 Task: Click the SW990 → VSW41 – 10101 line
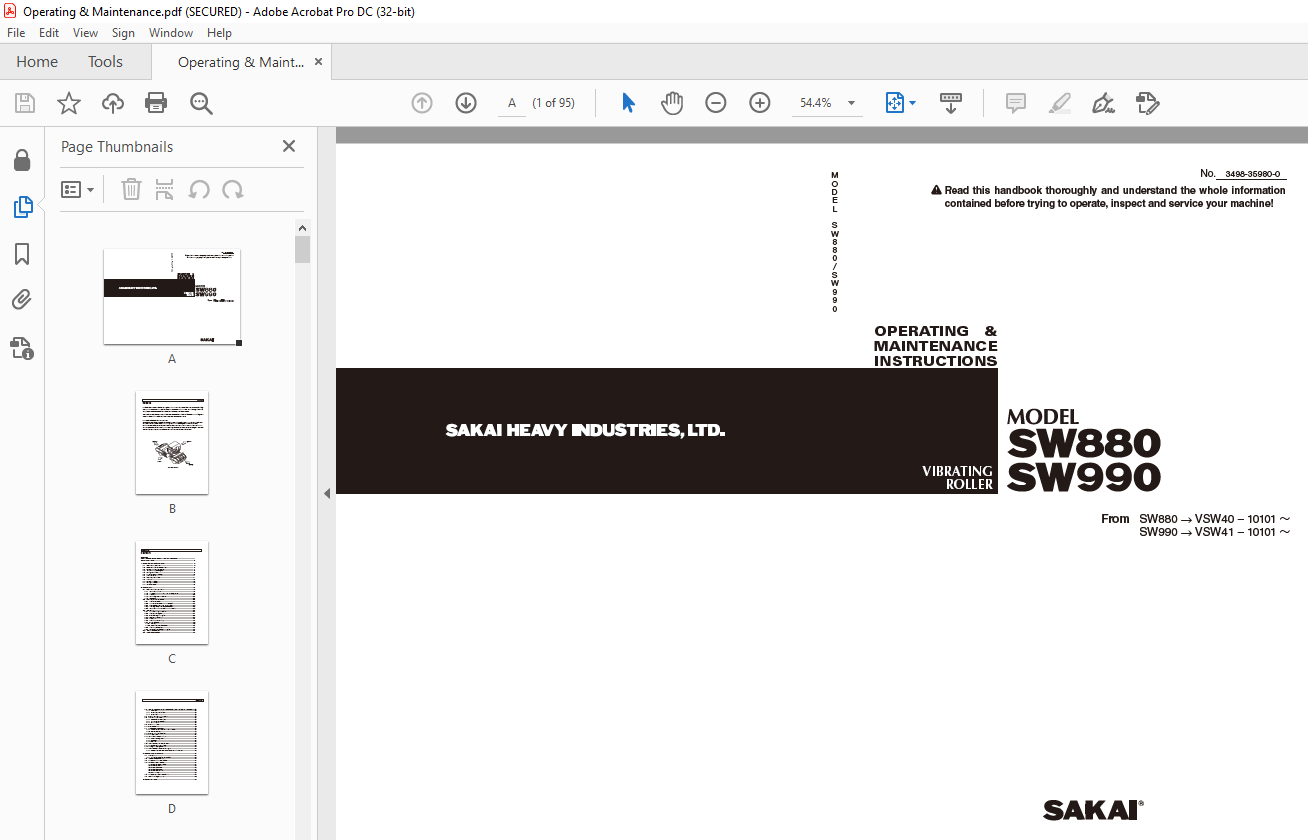1214,532
